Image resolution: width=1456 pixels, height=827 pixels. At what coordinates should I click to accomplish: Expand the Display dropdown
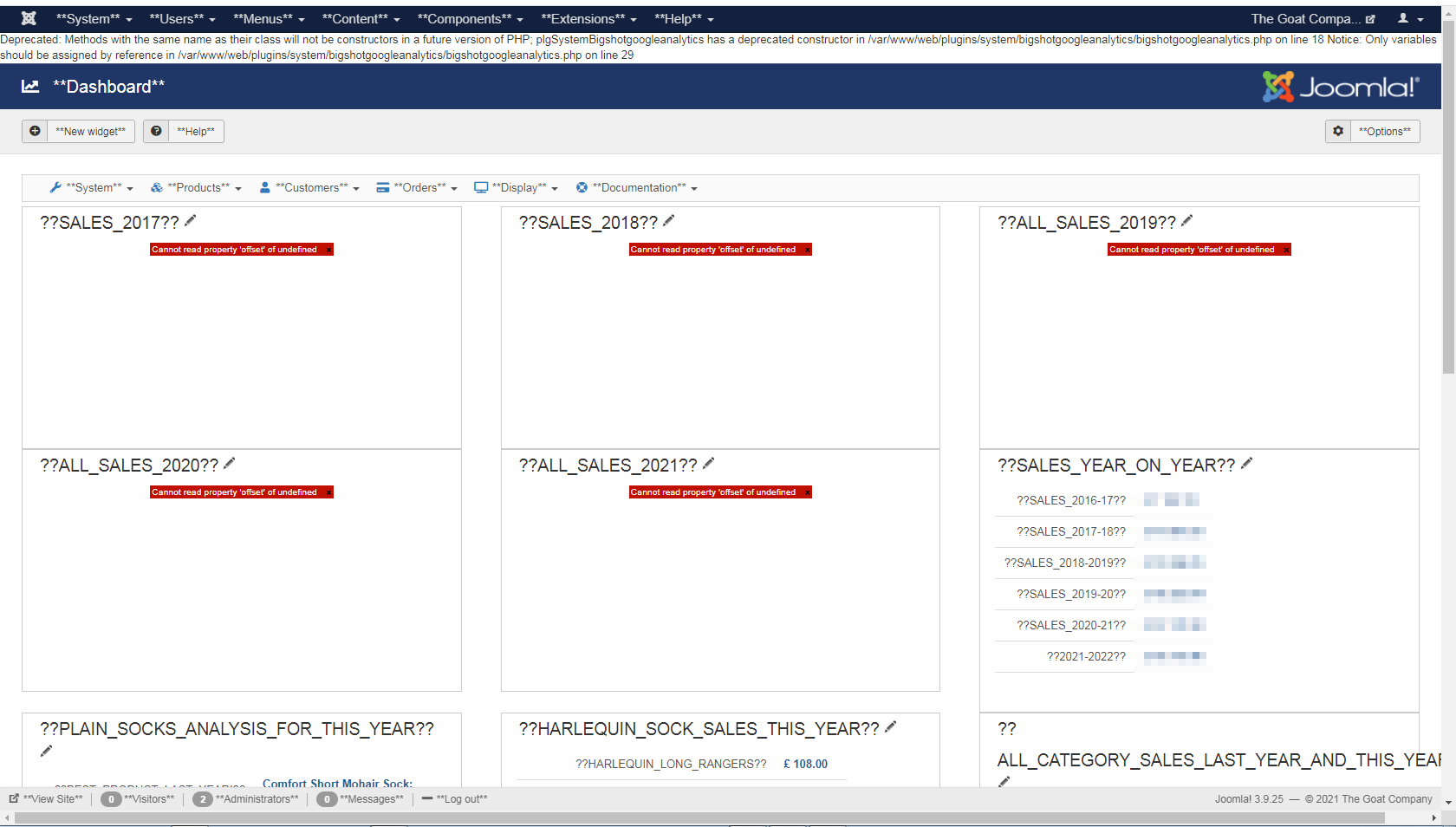click(x=517, y=188)
